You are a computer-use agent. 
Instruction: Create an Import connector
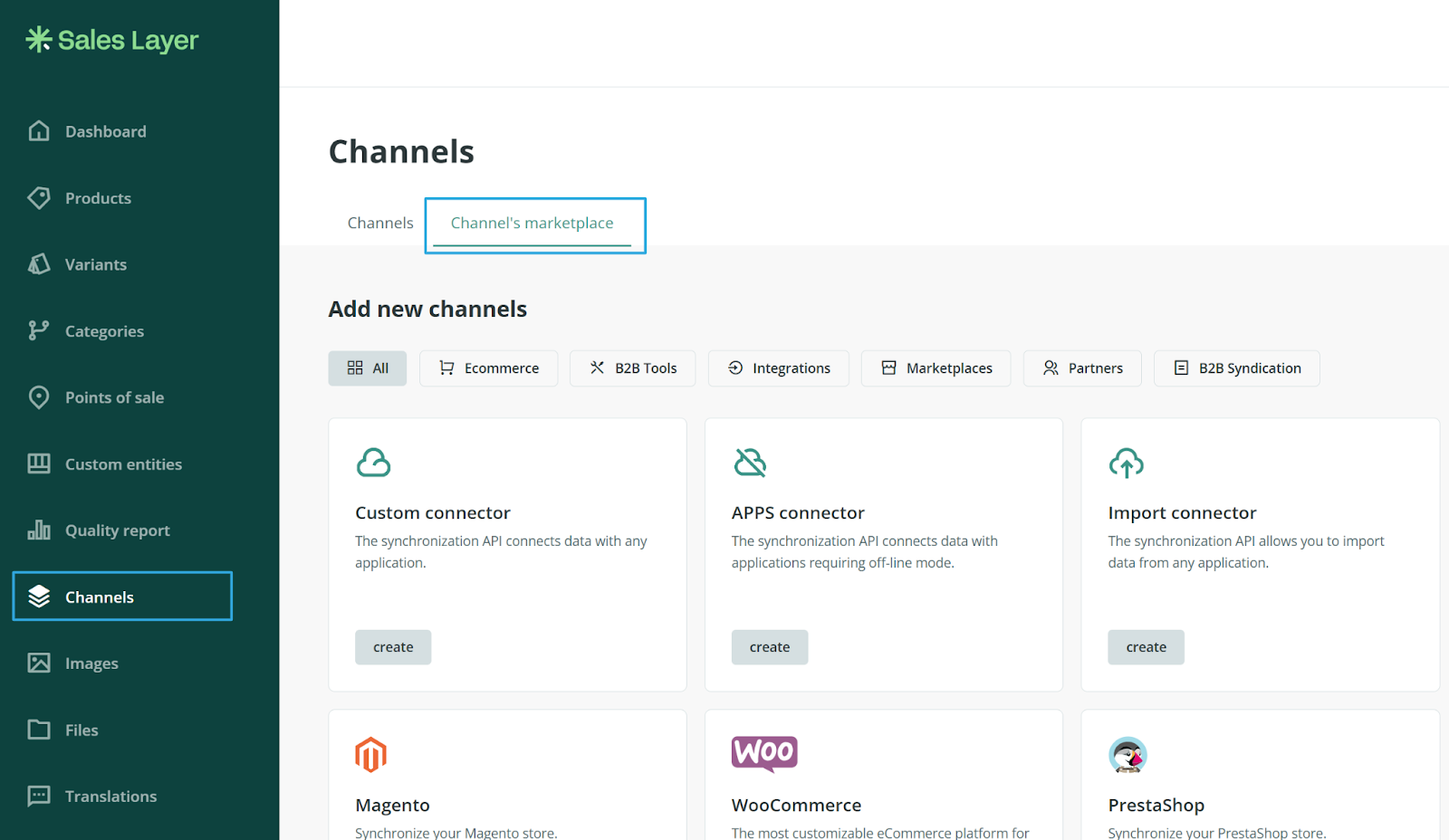(1146, 647)
